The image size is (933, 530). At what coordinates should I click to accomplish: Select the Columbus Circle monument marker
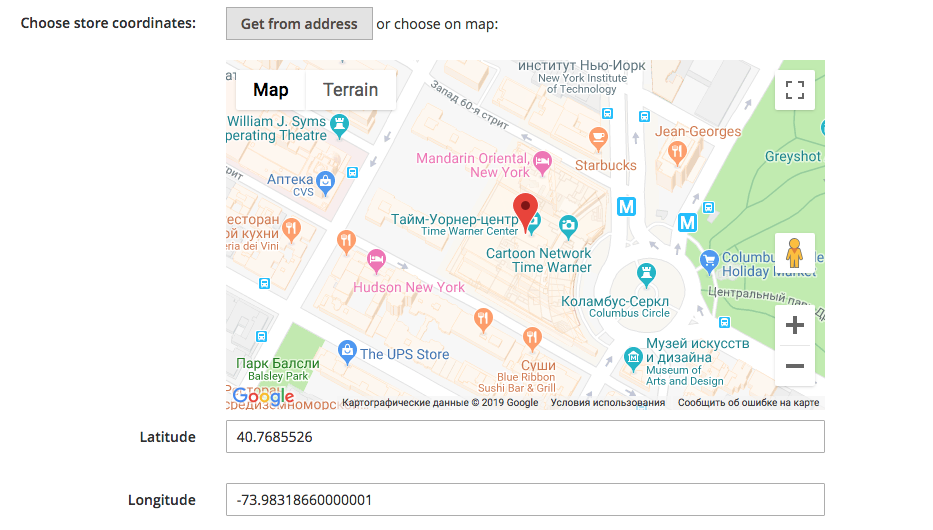(x=646, y=274)
